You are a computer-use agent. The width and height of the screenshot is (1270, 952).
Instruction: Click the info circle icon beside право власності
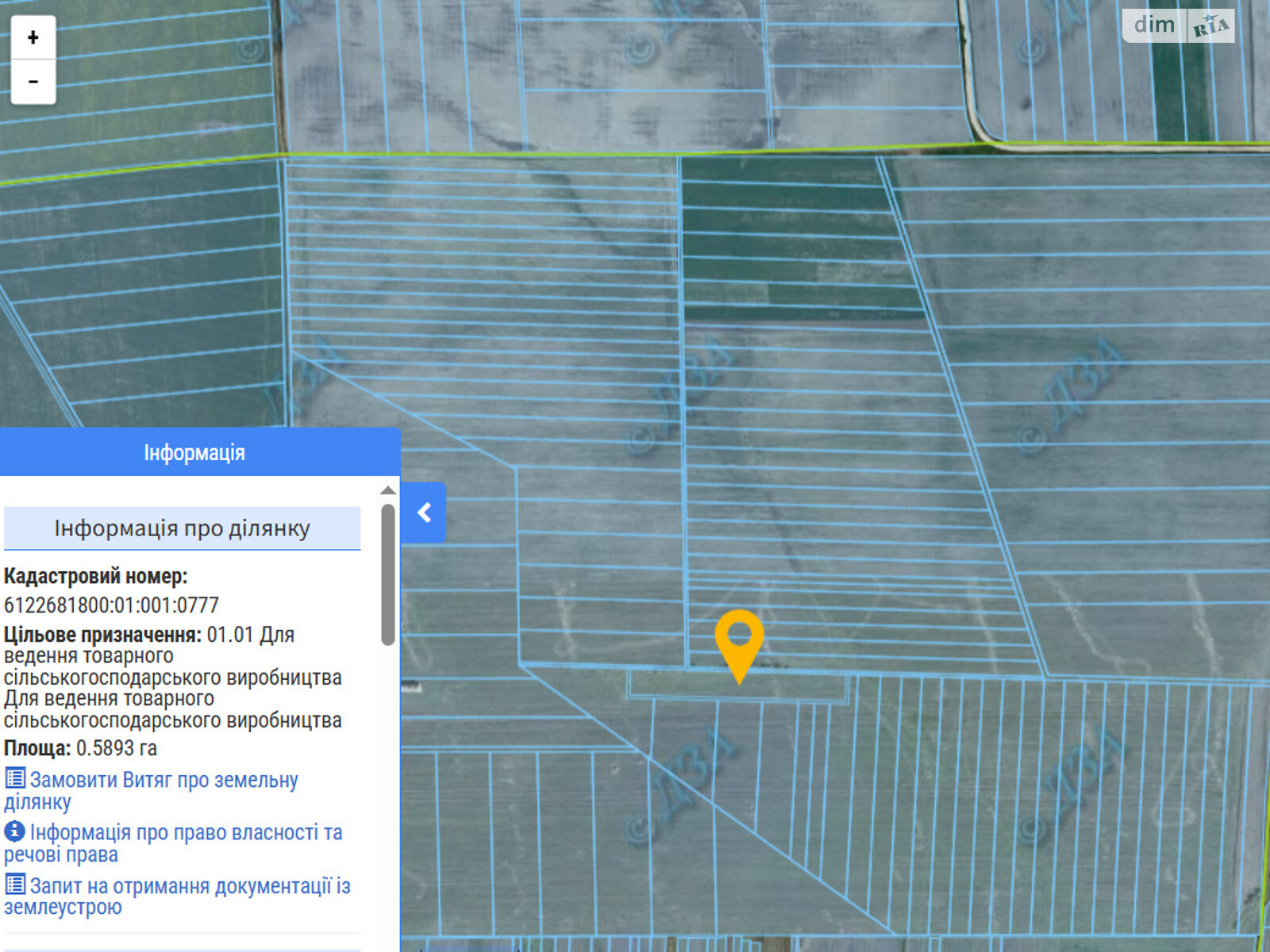[x=14, y=831]
